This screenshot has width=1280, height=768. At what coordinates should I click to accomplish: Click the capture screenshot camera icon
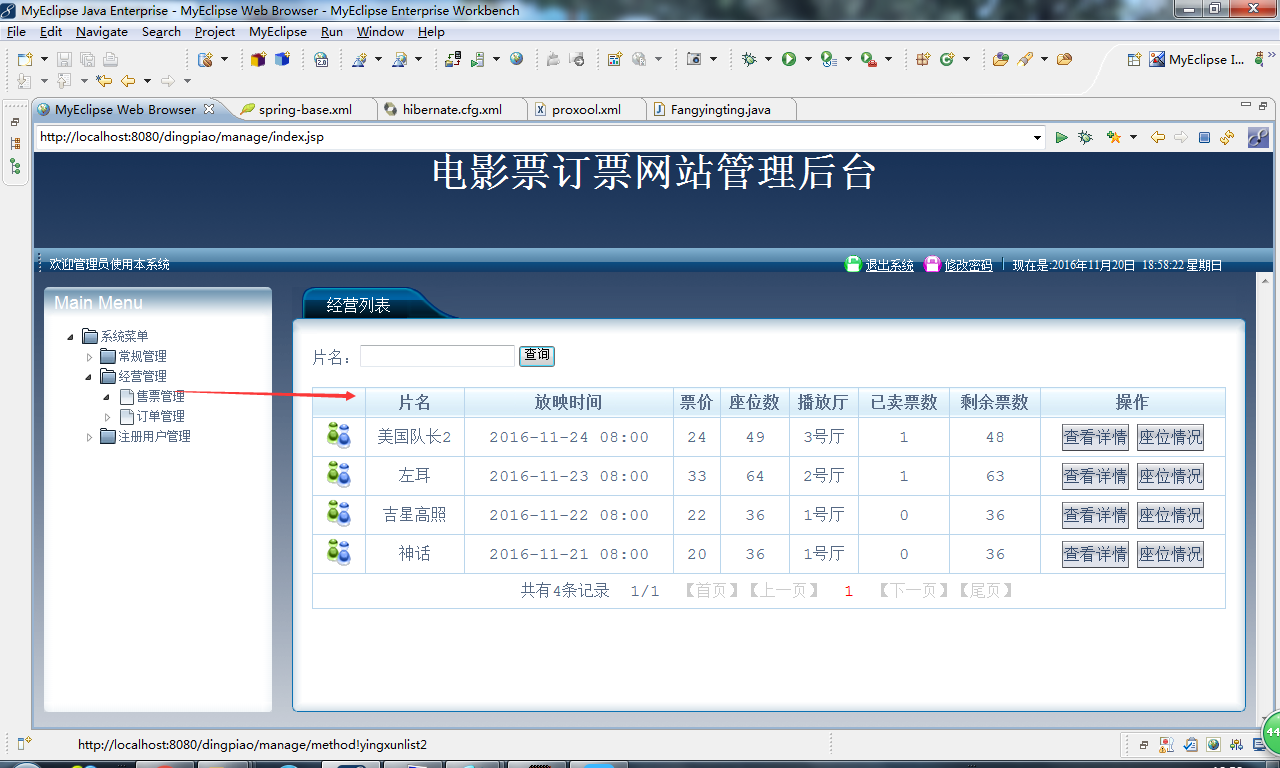[x=694, y=60]
